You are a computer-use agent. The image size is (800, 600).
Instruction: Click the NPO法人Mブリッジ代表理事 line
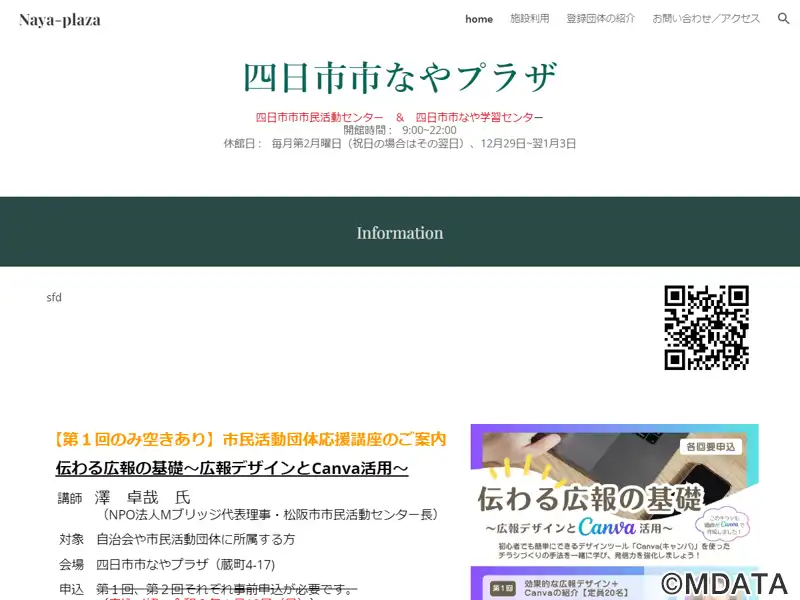(x=269, y=514)
